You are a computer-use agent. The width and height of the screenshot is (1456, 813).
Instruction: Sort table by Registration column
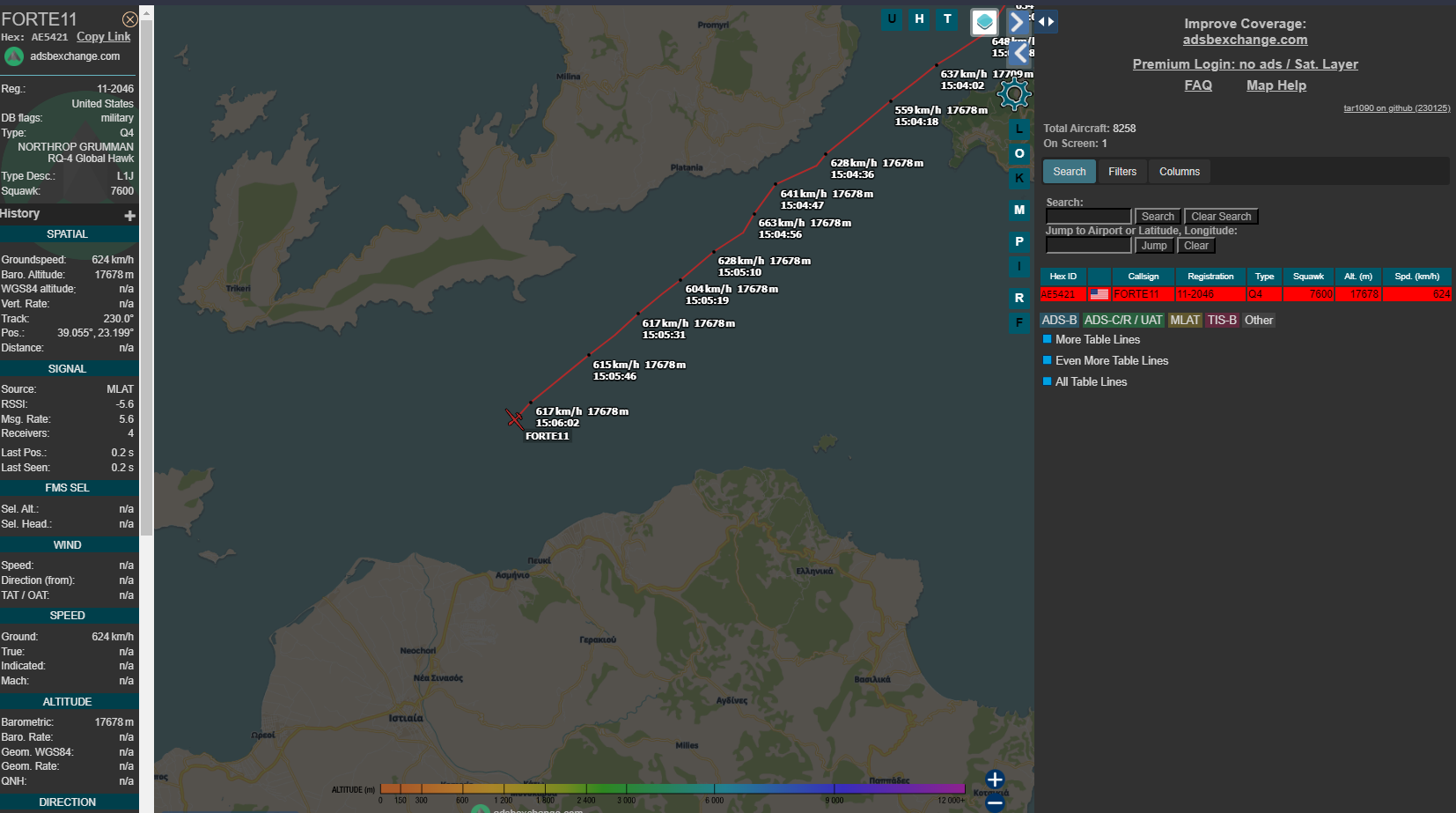[1210, 277]
